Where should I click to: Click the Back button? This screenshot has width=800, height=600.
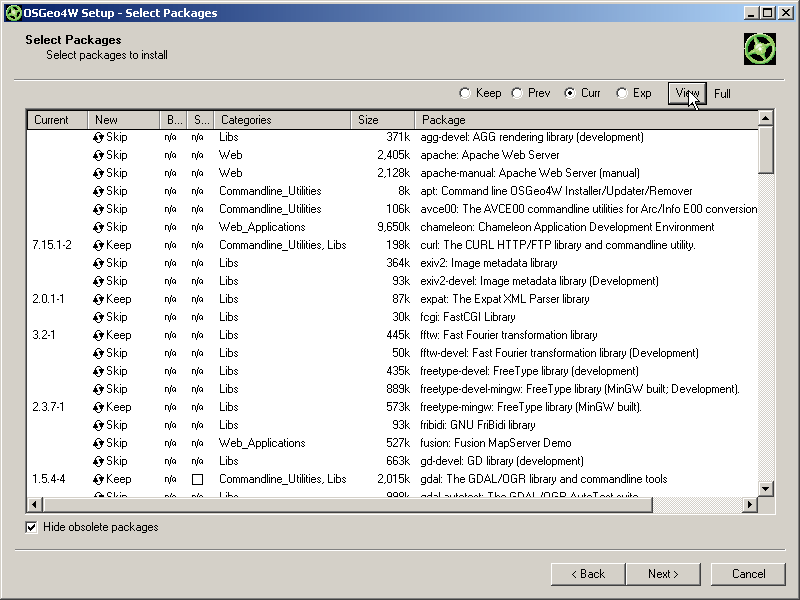[588, 574]
